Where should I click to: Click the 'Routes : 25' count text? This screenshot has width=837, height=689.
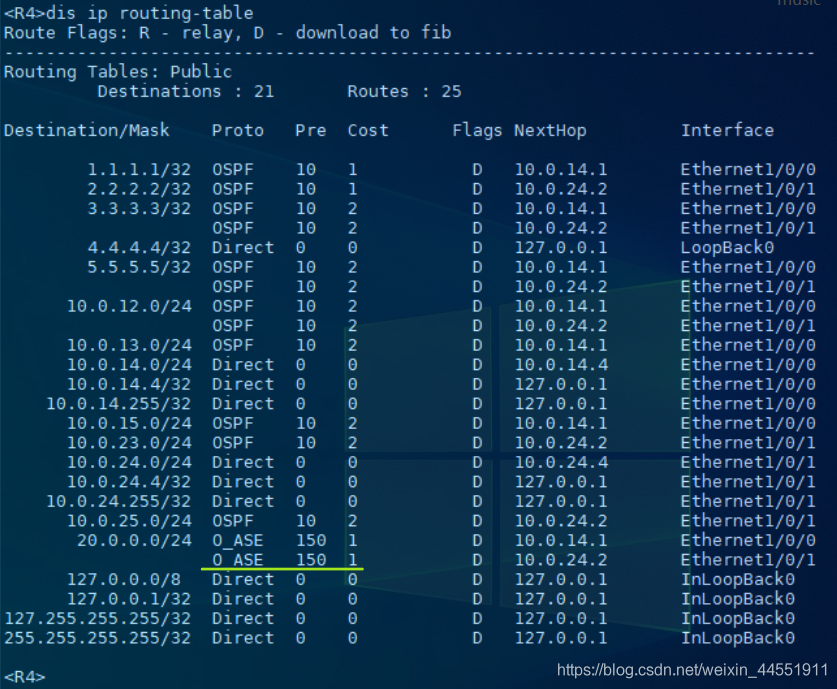pyautogui.click(x=404, y=92)
